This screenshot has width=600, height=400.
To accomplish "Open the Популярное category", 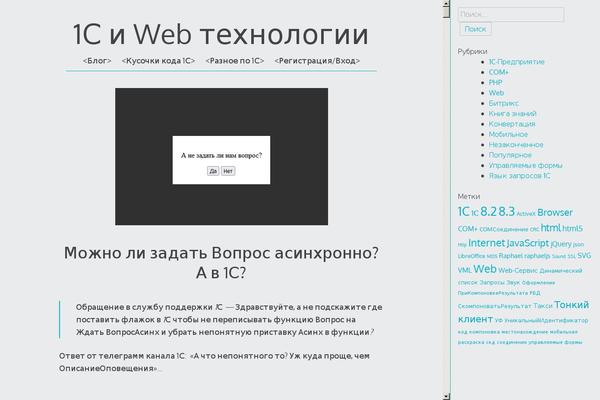I will click(510, 155).
